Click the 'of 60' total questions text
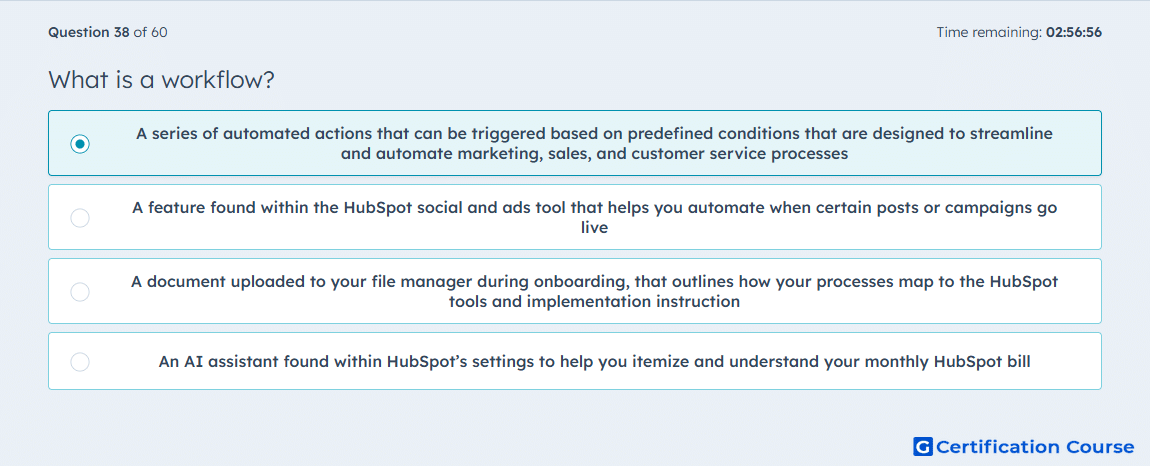 pyautogui.click(x=150, y=32)
